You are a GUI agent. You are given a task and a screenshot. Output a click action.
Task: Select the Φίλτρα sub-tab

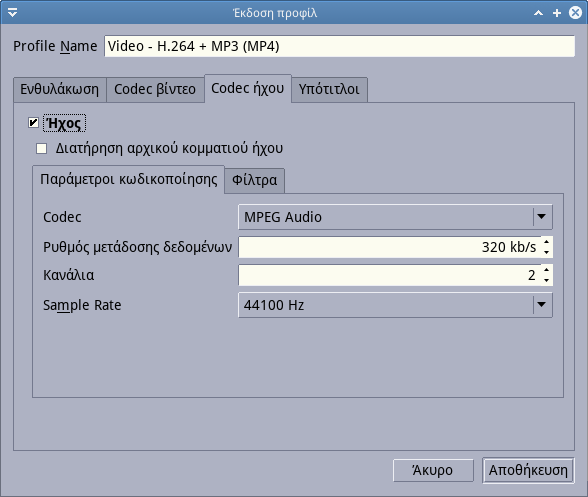[255, 181]
